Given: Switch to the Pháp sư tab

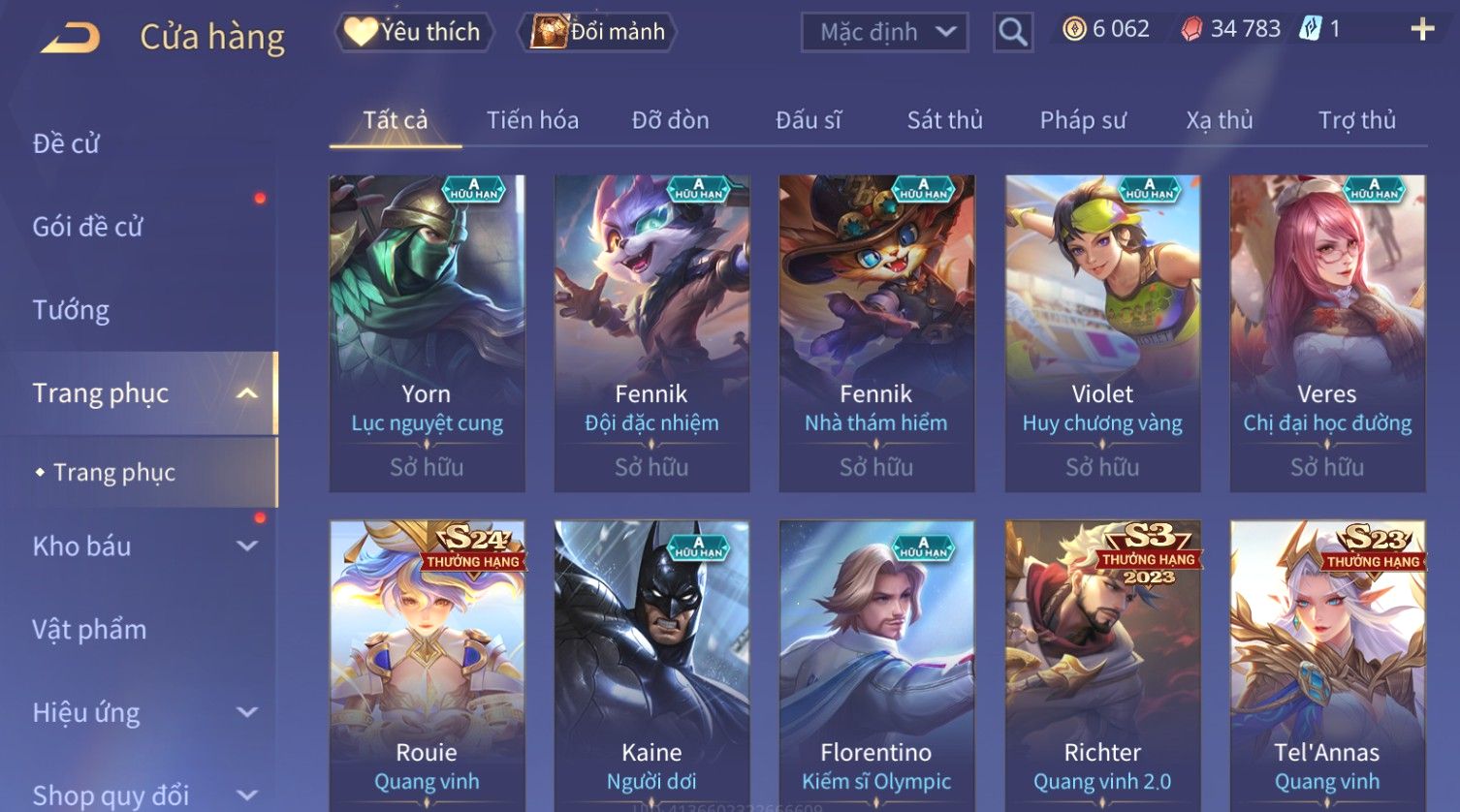Looking at the screenshot, I should (1083, 120).
